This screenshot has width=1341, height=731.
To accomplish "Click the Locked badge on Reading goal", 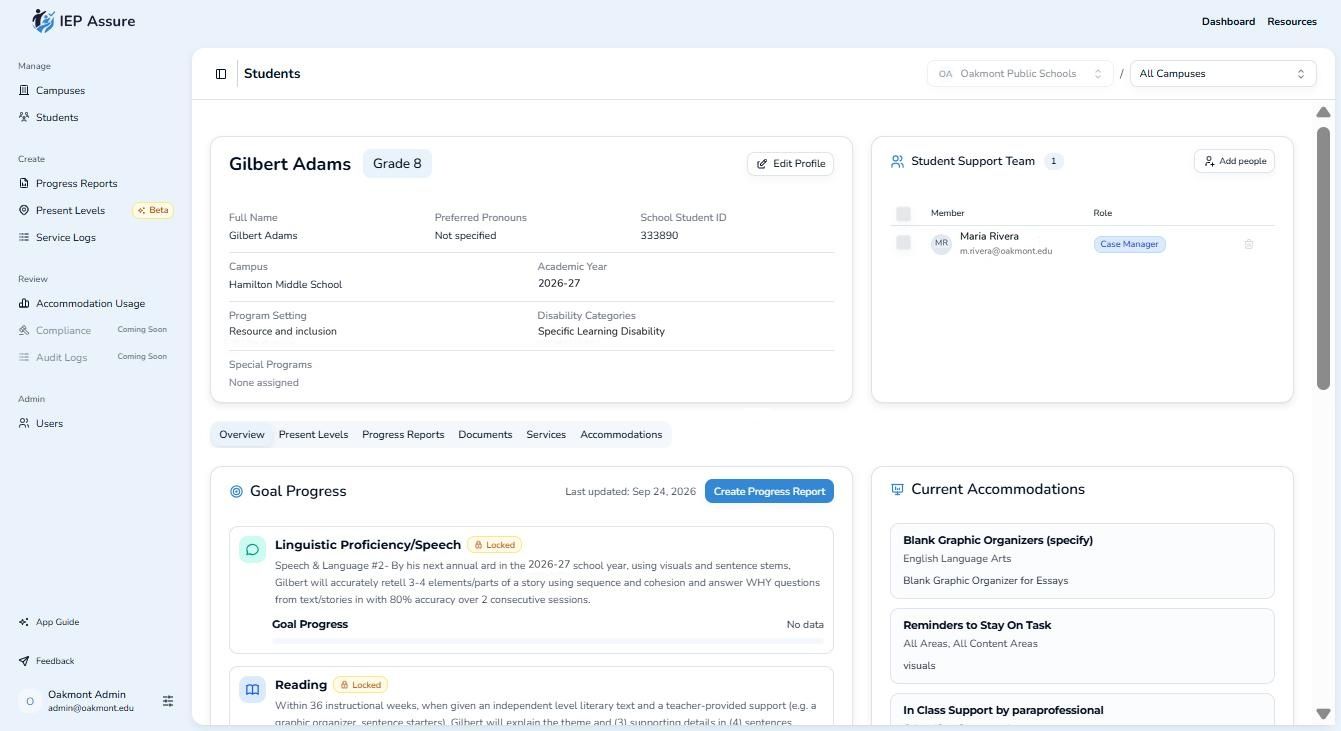I will [360, 685].
